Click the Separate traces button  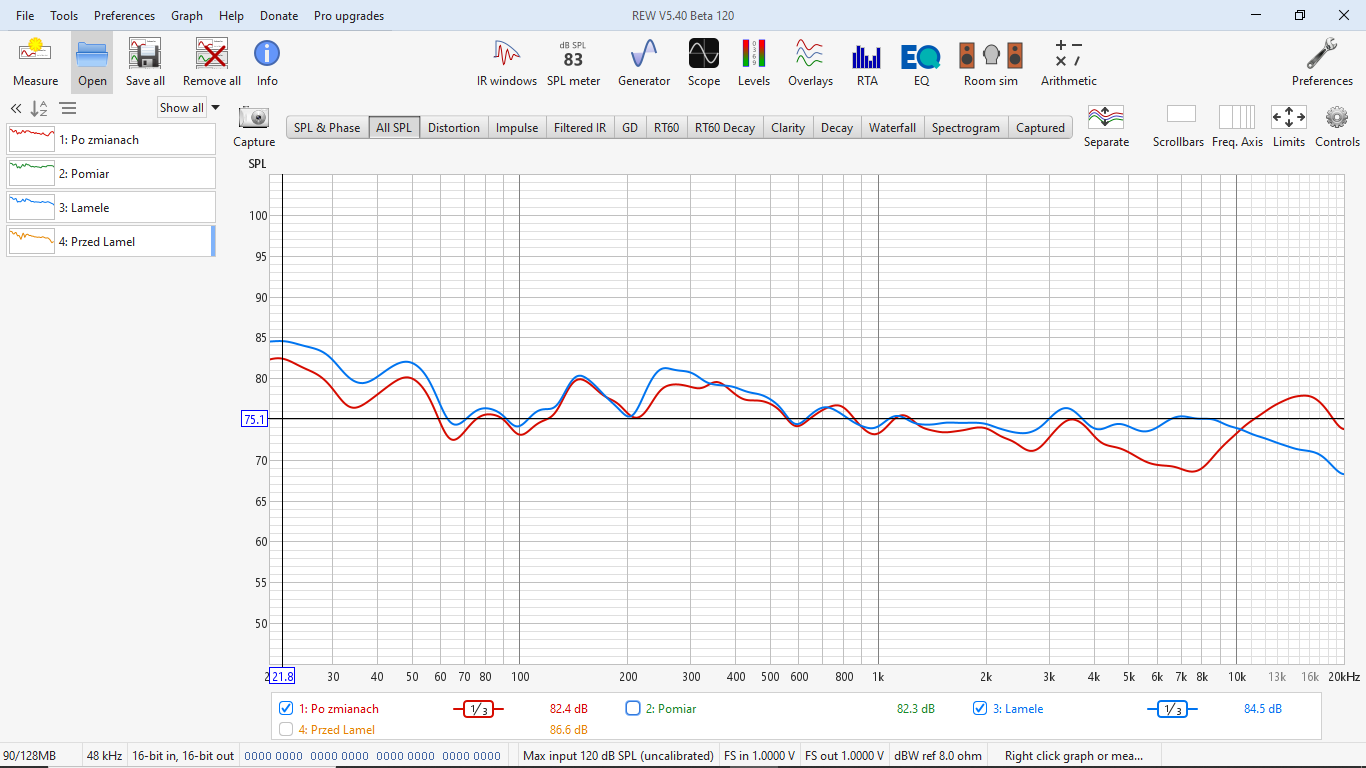[x=1106, y=126]
